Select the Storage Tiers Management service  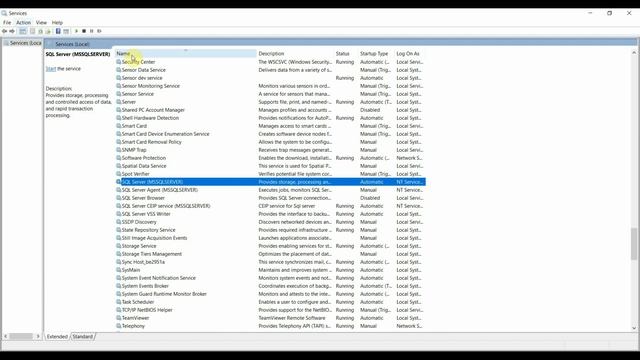point(151,254)
